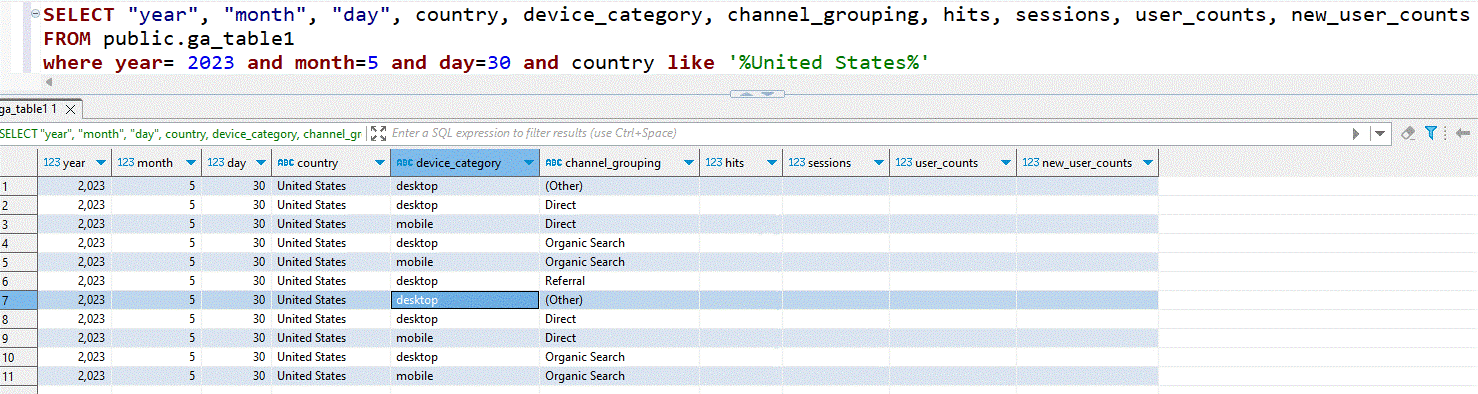Click the displayed SELECT query text above grid
1478x394 pixels.
[182, 133]
